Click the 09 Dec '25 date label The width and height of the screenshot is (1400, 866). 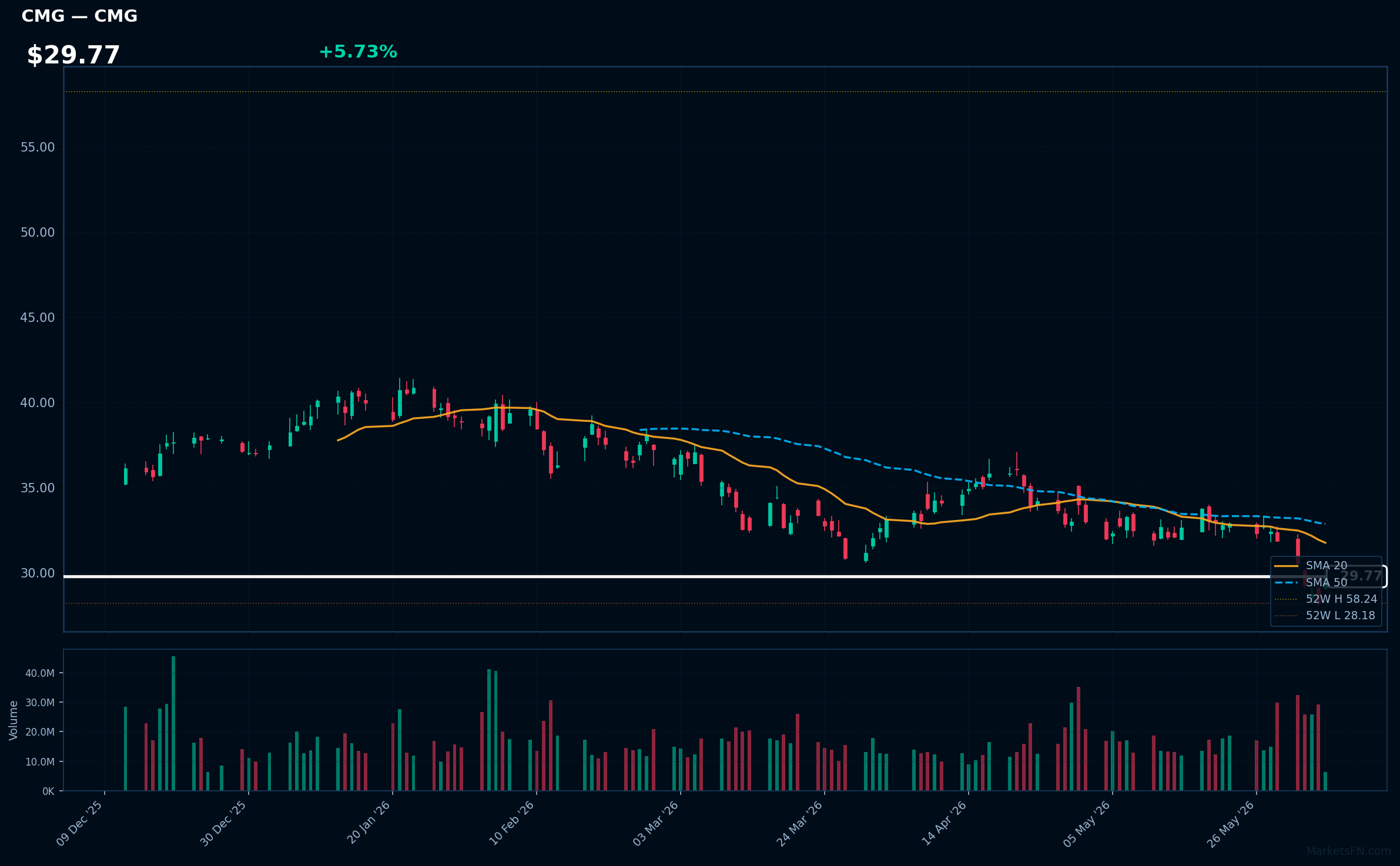80,823
